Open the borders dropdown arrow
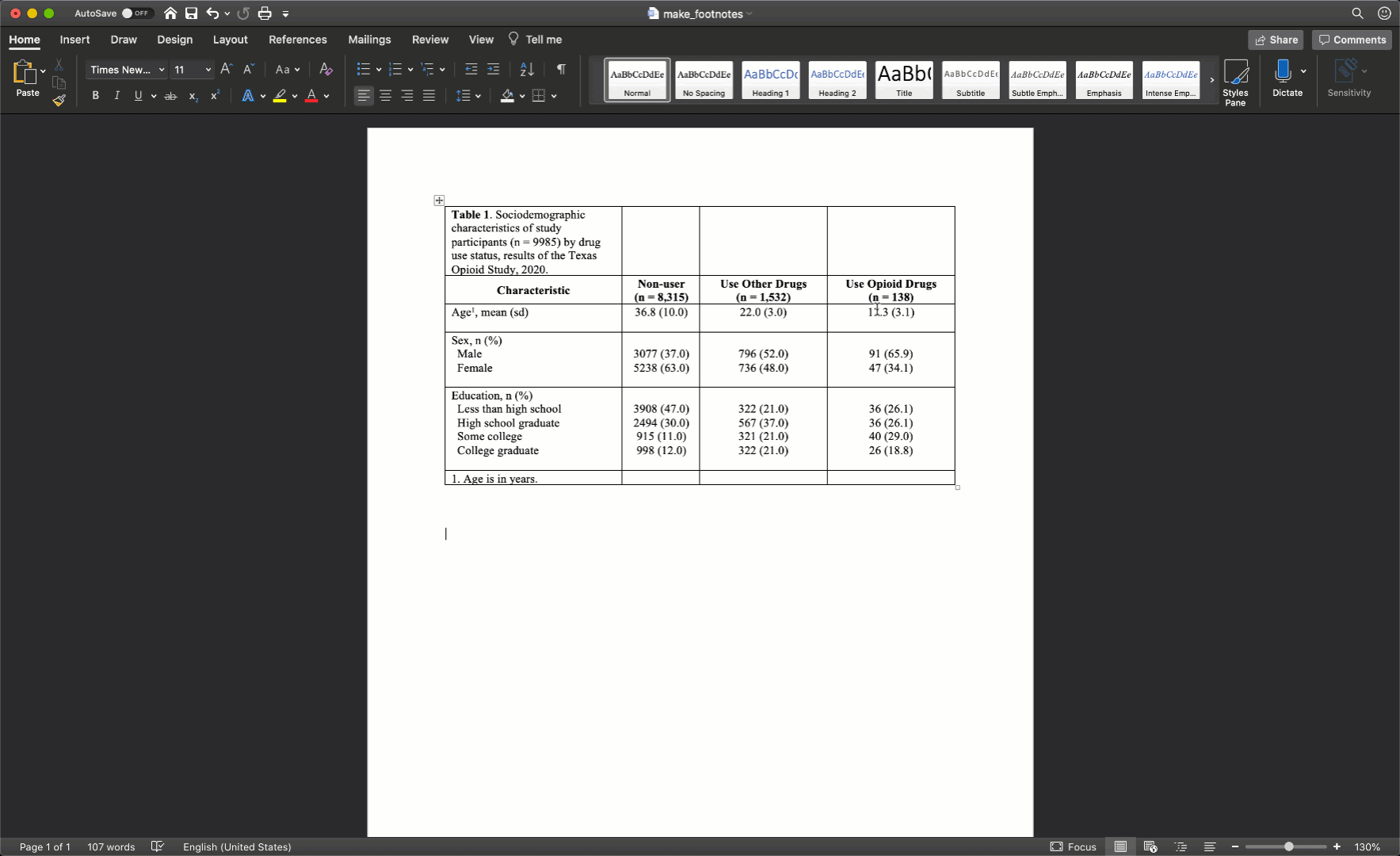1400x856 pixels. coord(554,96)
